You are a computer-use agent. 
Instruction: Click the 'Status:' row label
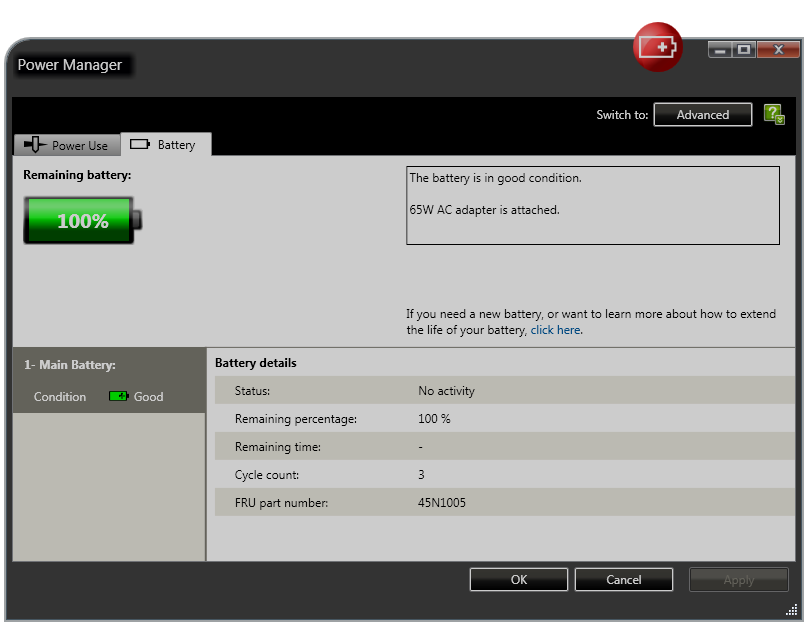(x=252, y=391)
